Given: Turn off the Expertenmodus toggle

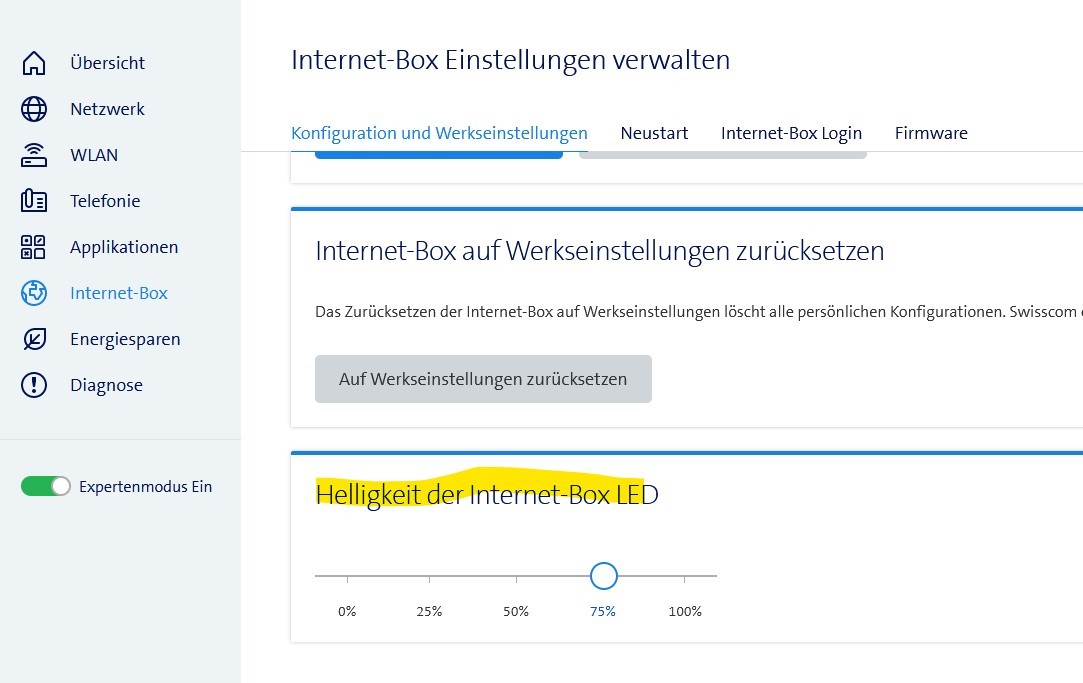Looking at the screenshot, I should (46, 487).
